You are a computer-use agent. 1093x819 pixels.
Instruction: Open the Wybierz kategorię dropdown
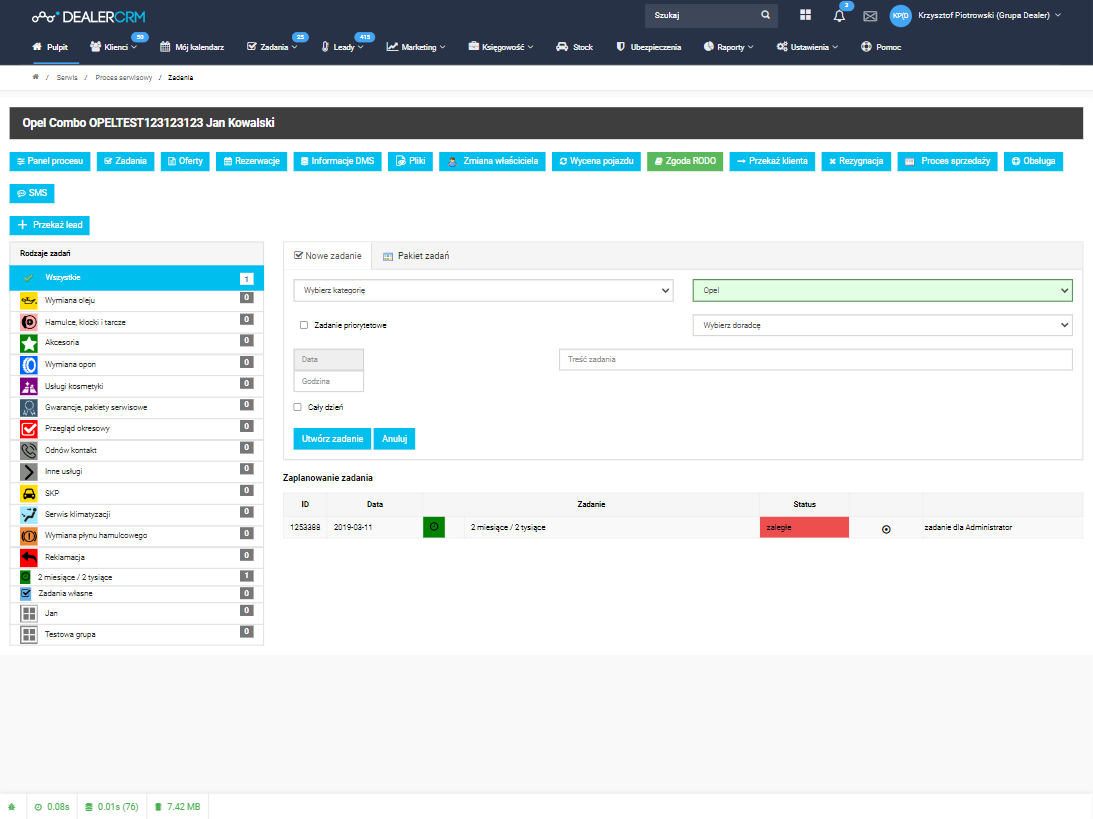(483, 291)
